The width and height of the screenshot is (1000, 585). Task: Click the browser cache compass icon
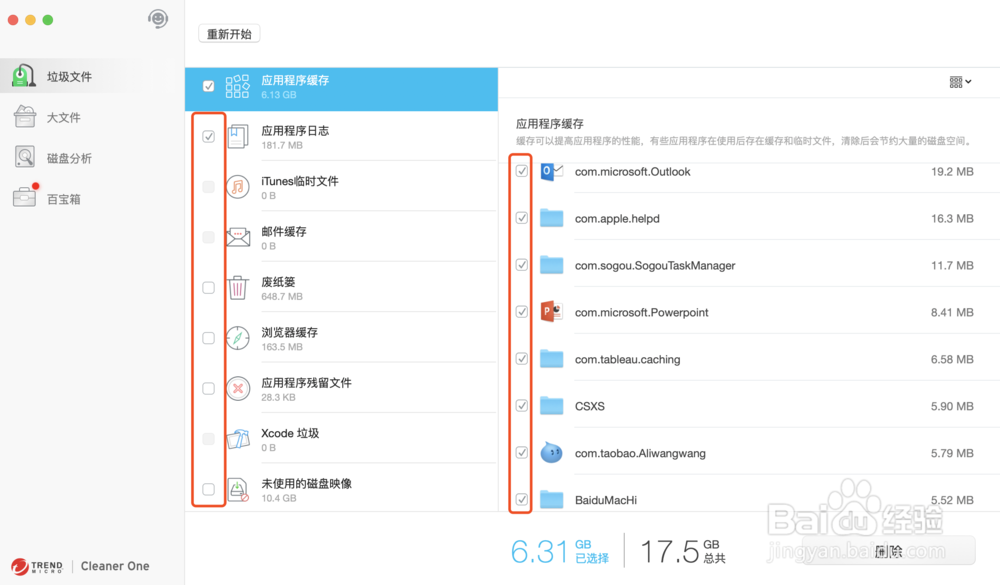(x=237, y=338)
